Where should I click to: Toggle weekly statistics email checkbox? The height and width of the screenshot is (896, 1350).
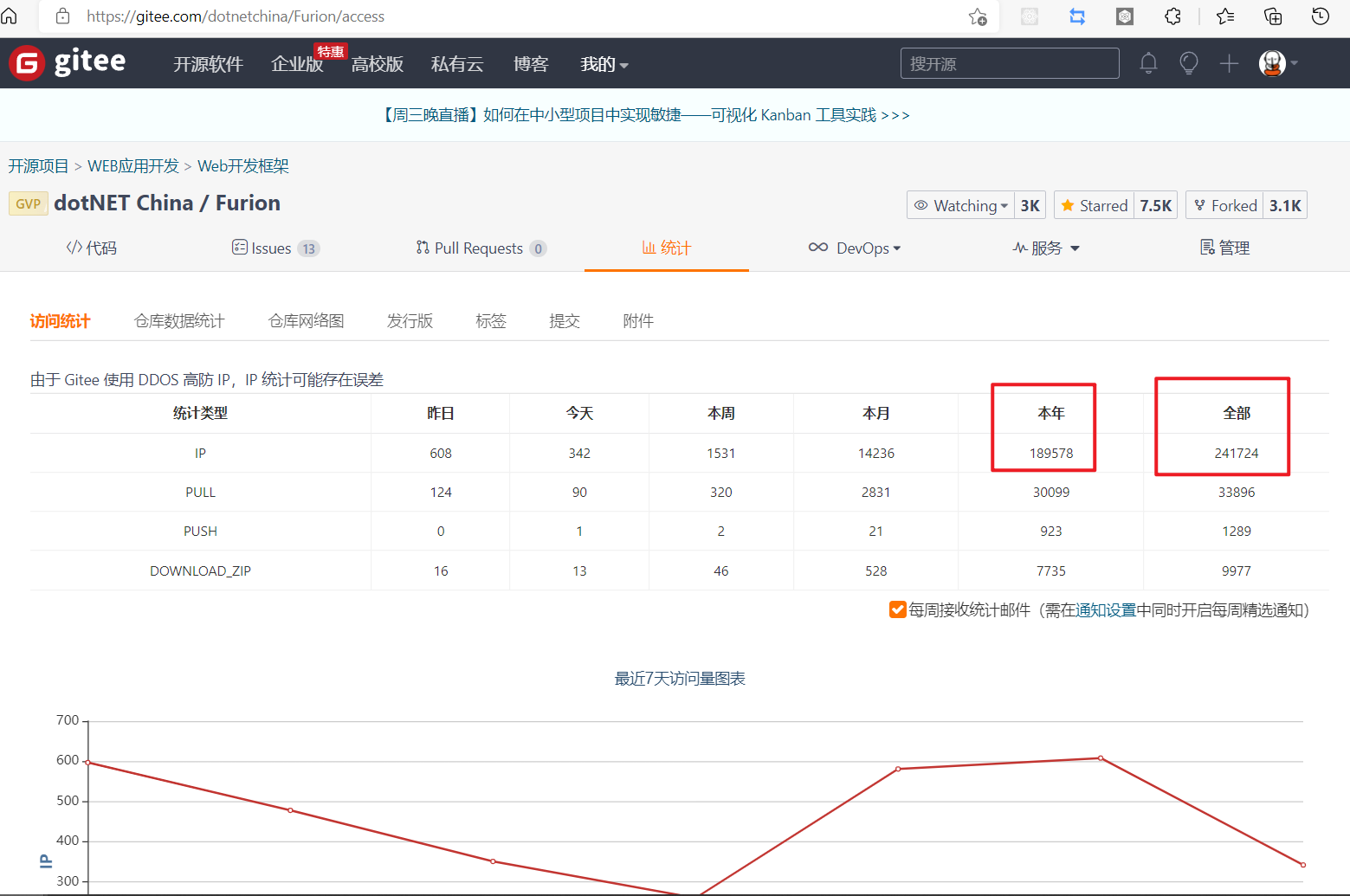(898, 609)
